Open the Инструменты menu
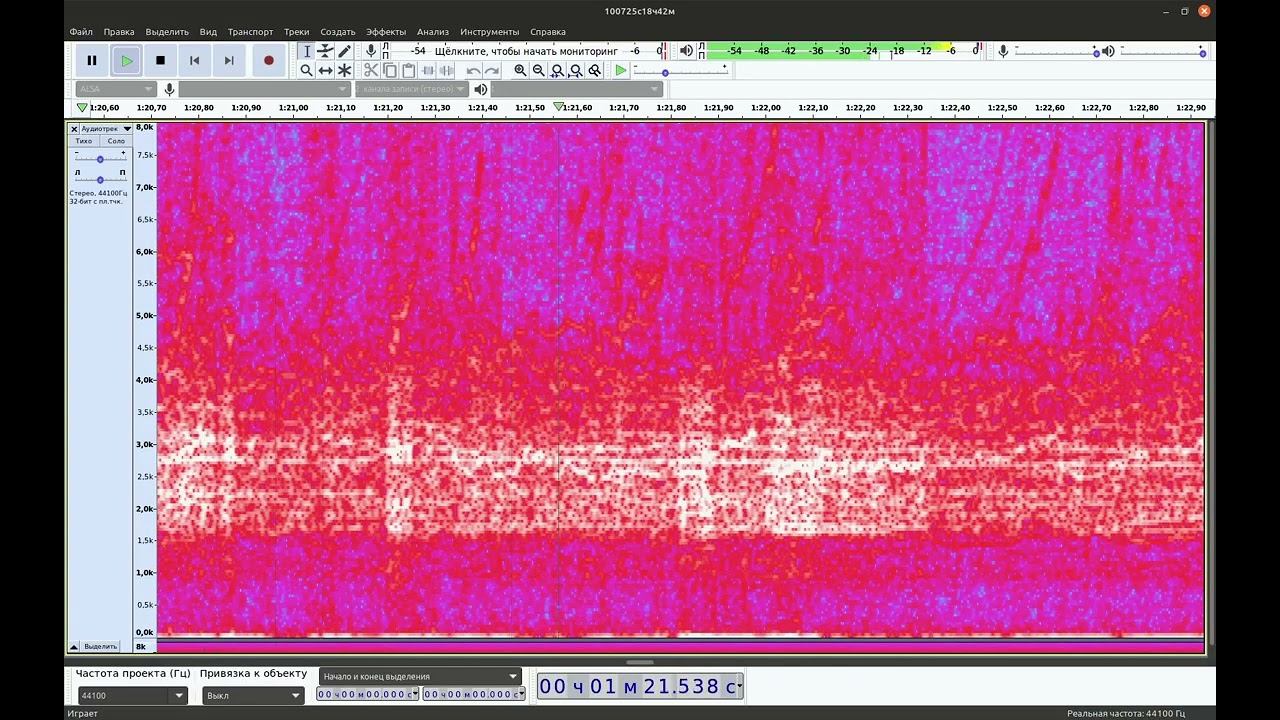The height and width of the screenshot is (720, 1280). coord(490,32)
